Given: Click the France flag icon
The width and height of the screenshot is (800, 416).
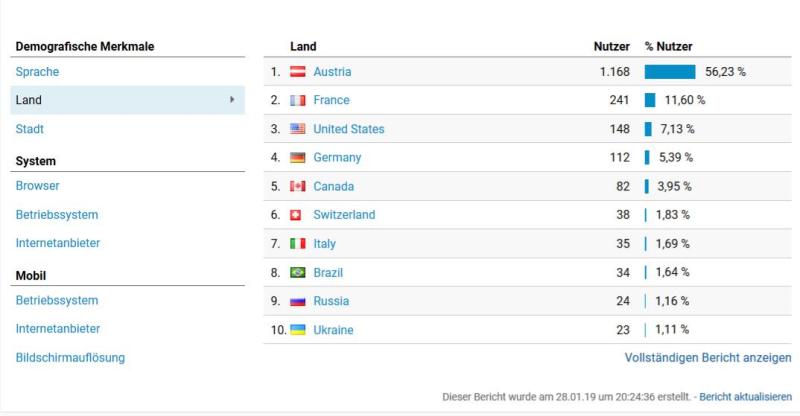Looking at the screenshot, I should pos(297,101).
